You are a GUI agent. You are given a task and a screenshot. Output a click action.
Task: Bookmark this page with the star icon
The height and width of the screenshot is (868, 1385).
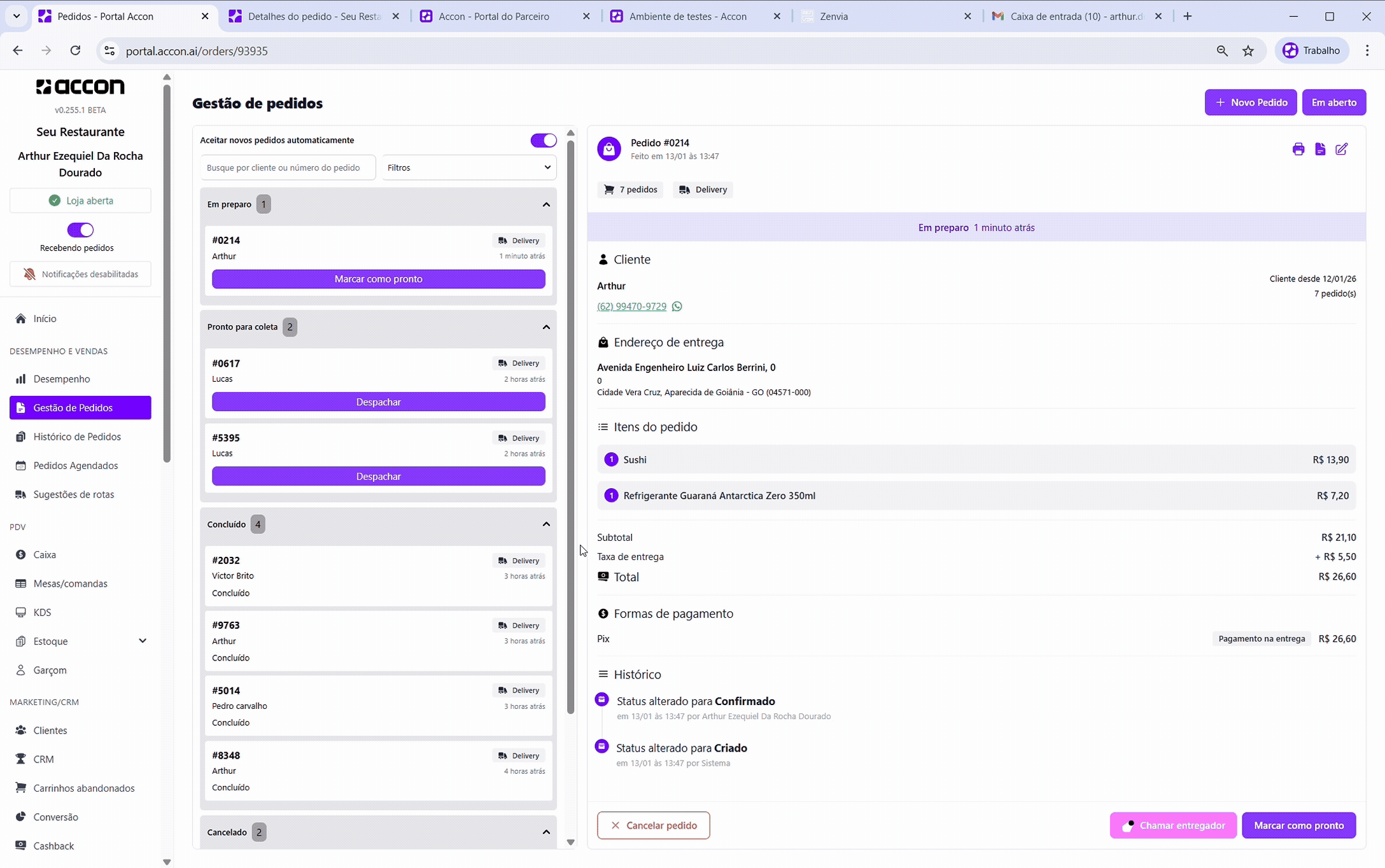coord(1248,51)
